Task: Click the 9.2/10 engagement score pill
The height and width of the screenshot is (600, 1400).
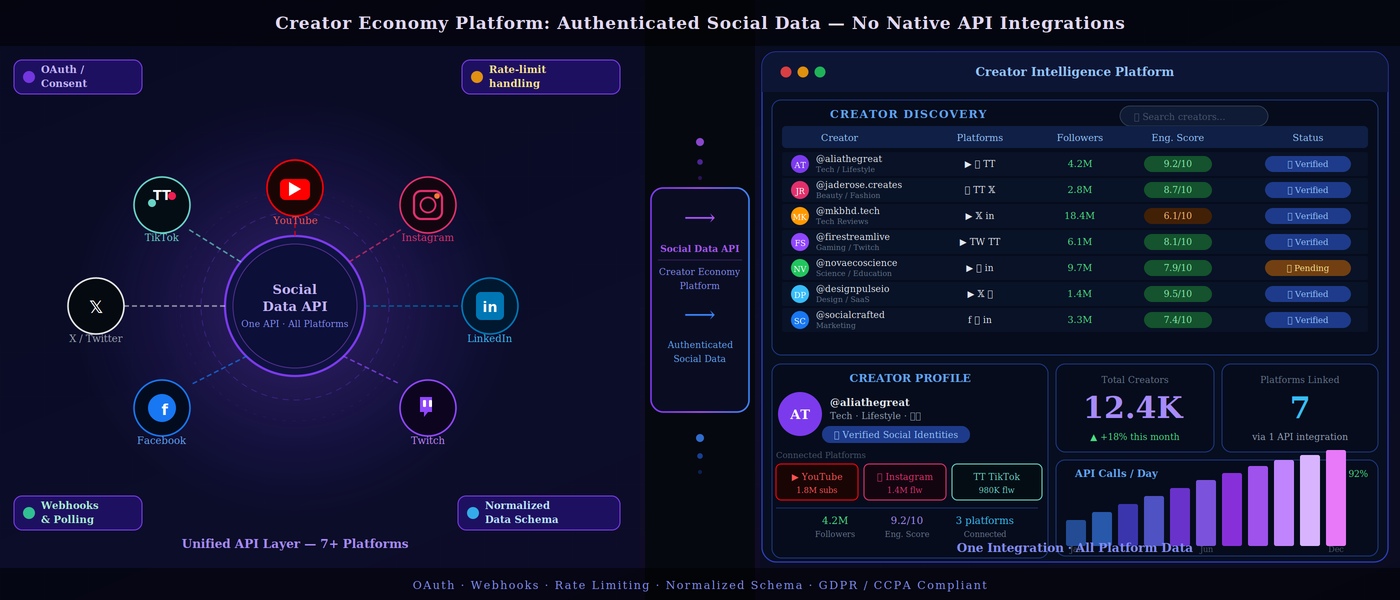Action: 1178,164
